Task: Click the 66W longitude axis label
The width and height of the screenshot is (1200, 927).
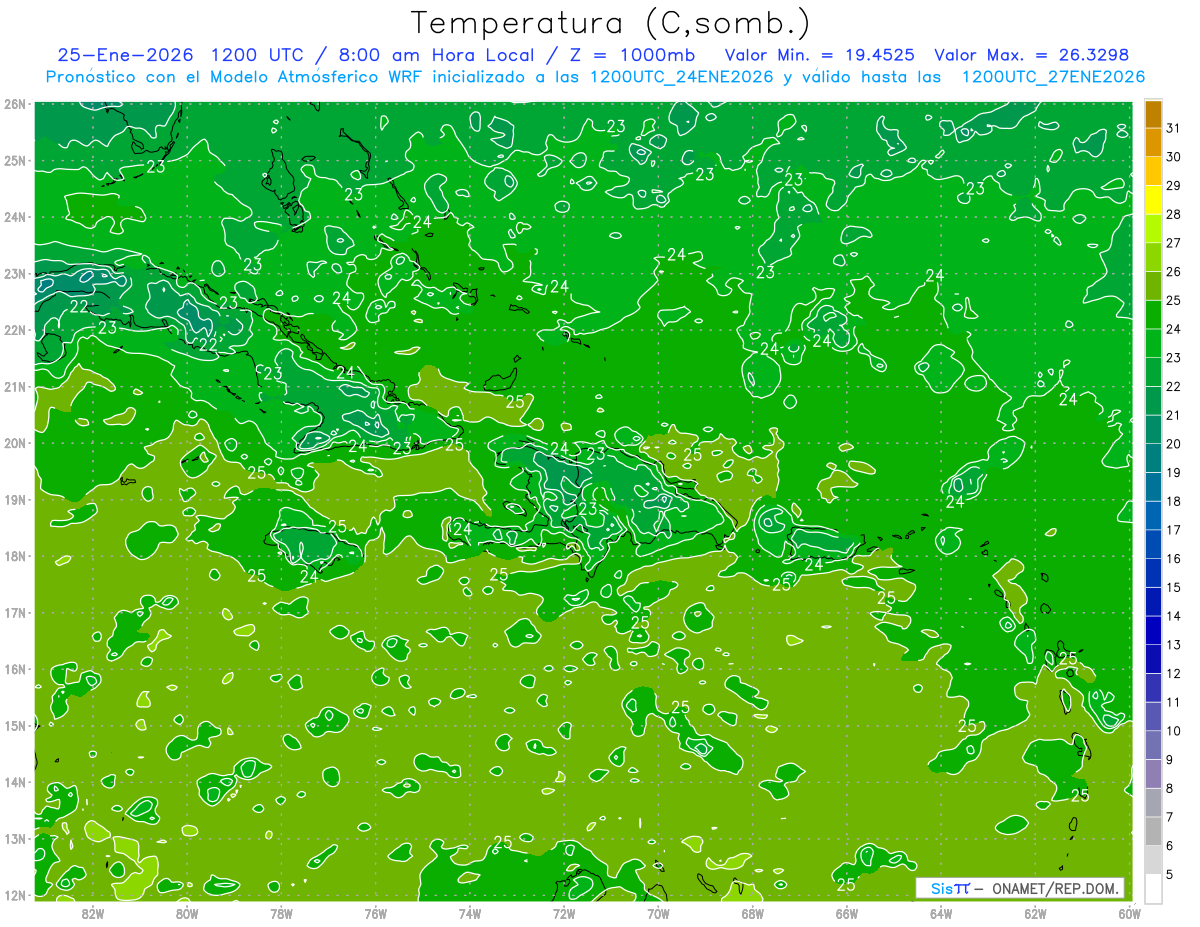Action: (x=846, y=912)
